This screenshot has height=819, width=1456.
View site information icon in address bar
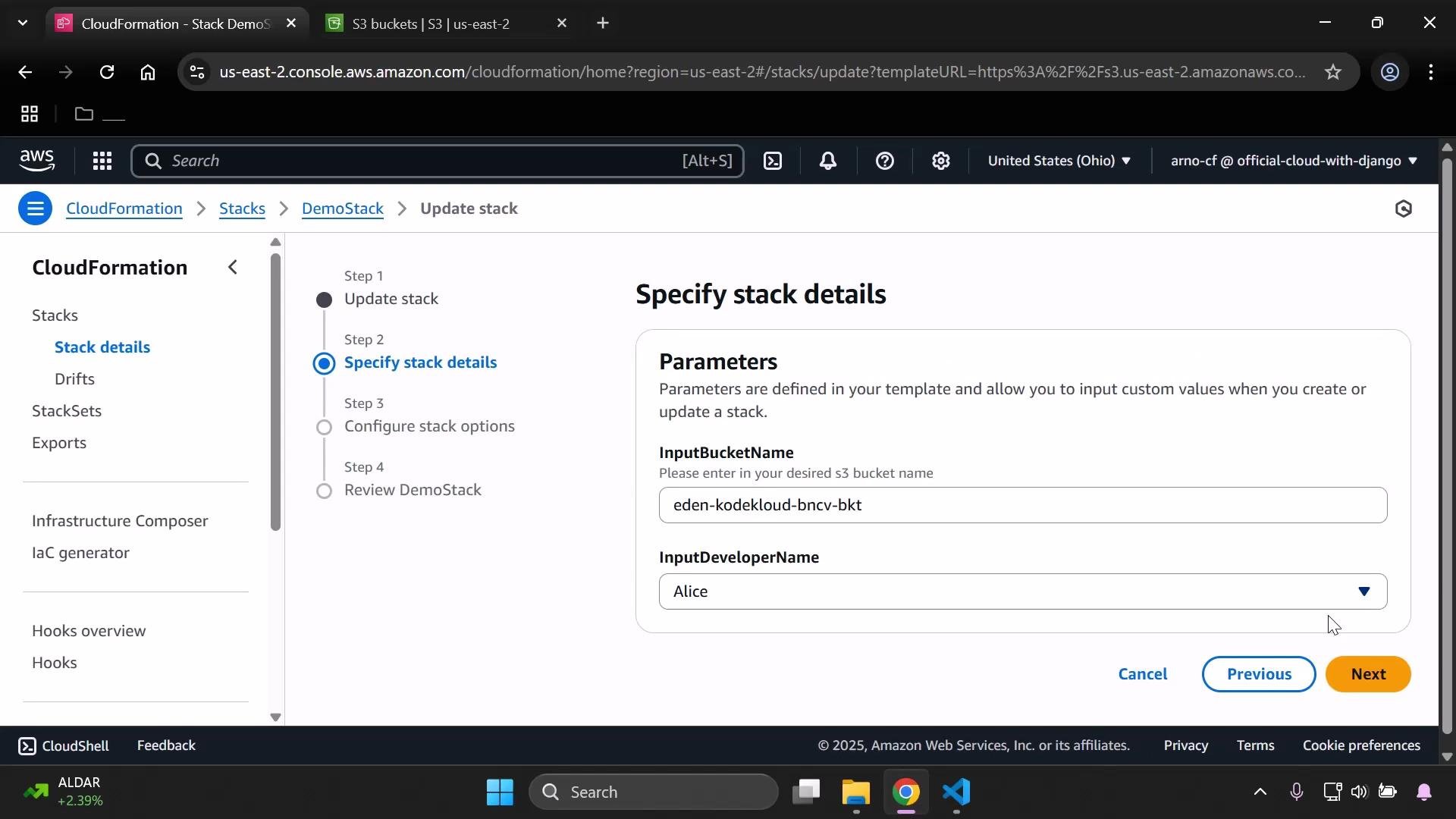196,72
